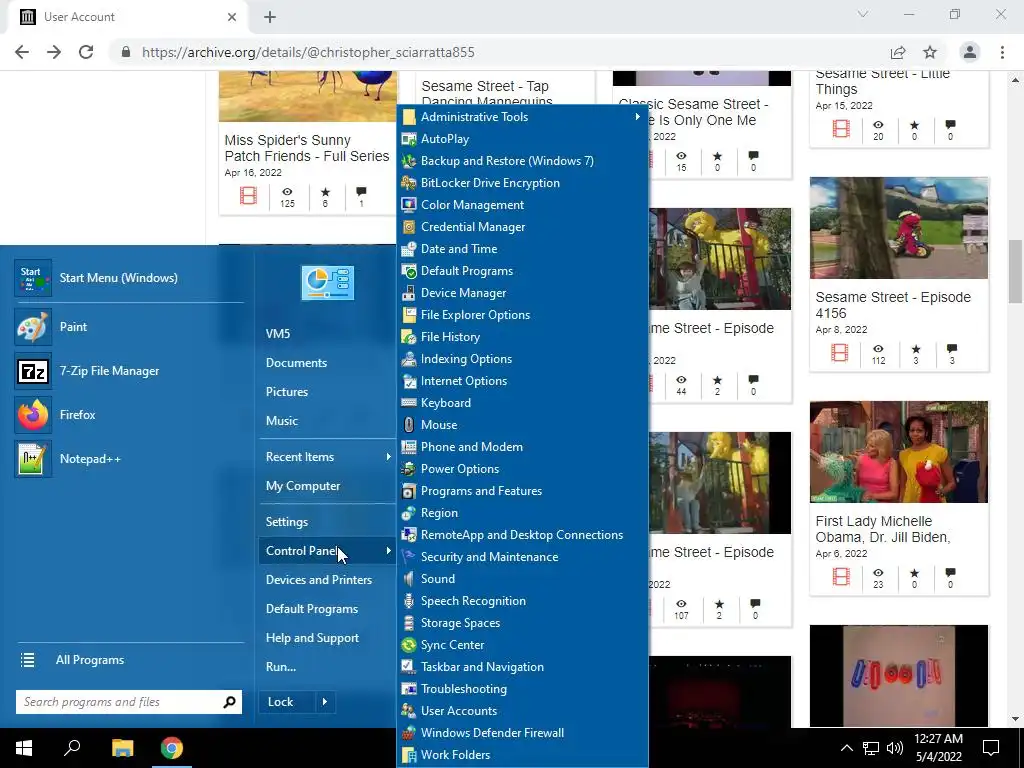Open the AutoPlay icon in Control Panel list
The height and width of the screenshot is (768, 1024).
coord(409,138)
